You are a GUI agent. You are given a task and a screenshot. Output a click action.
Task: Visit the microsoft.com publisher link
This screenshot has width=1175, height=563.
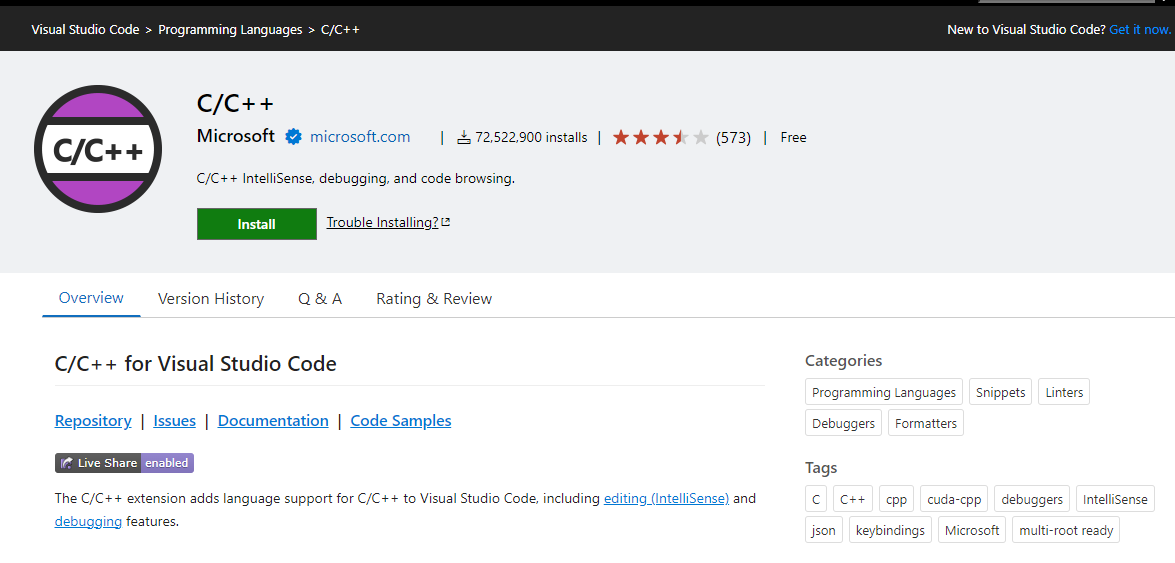360,137
